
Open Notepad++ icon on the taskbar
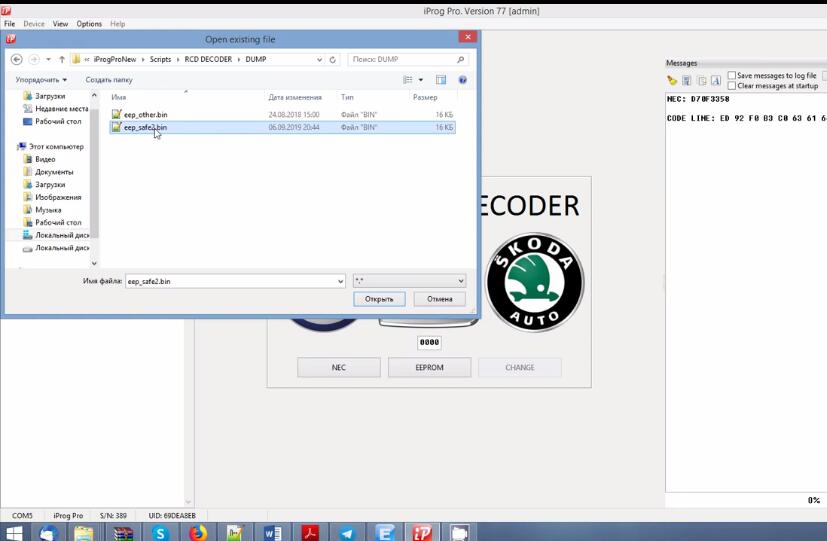235,533
